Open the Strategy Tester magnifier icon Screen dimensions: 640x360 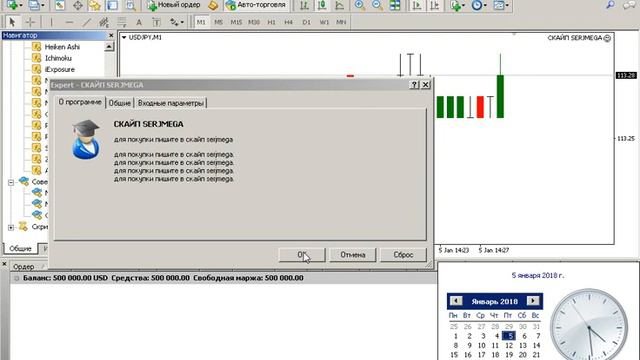(130, 5)
